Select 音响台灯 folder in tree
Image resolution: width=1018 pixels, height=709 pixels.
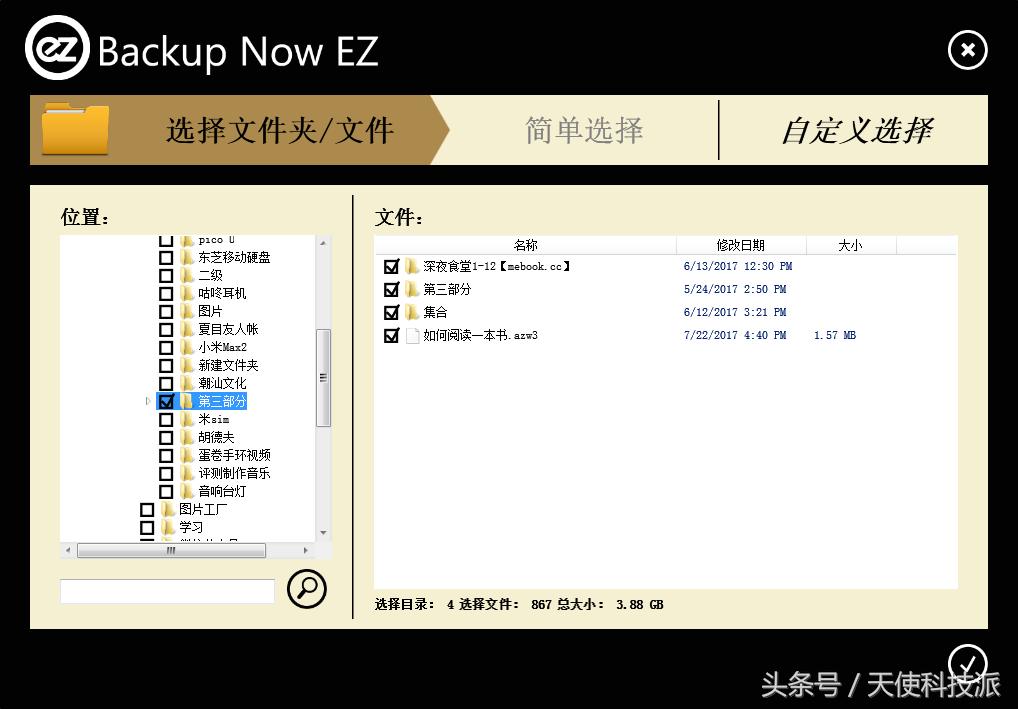(x=222, y=491)
